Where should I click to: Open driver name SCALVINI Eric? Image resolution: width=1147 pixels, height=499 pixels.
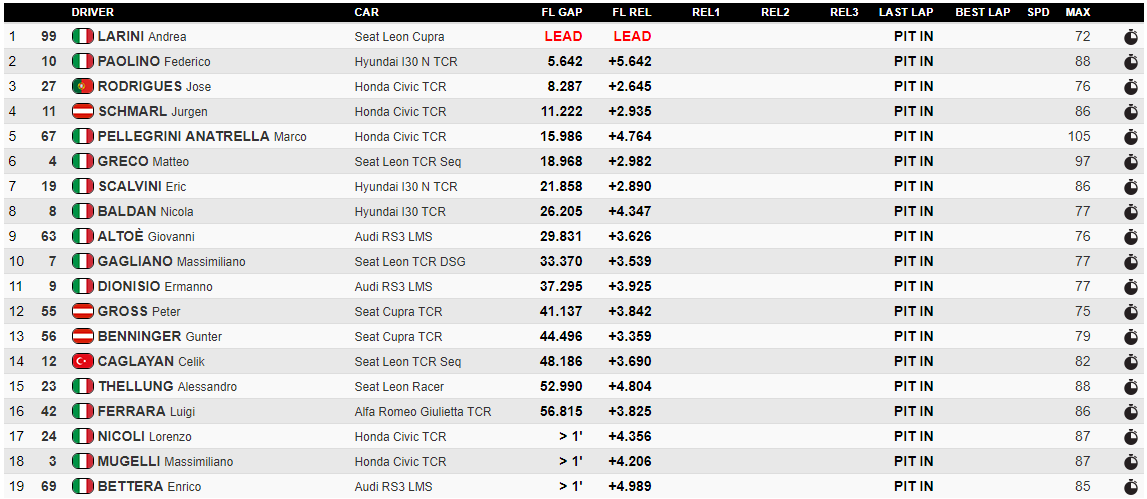coord(142,187)
